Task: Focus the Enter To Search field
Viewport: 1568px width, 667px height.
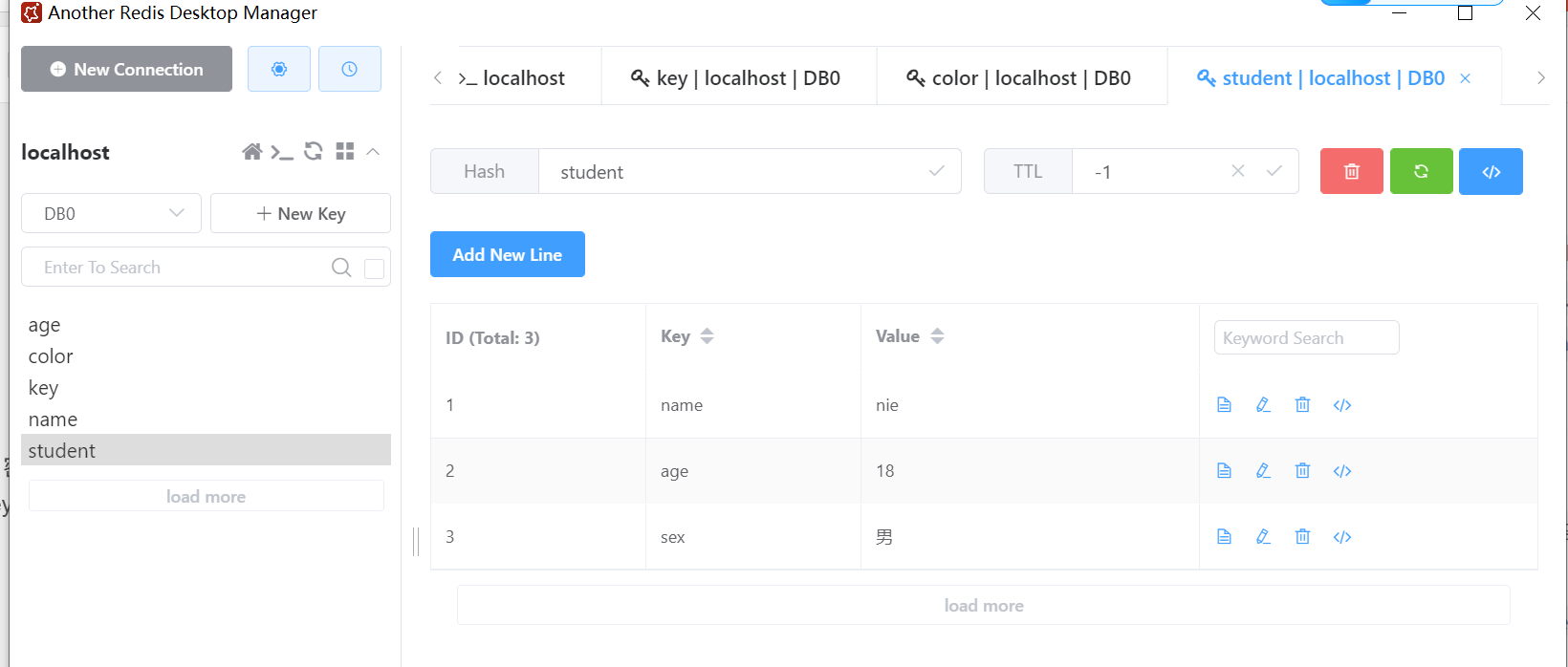Action: click(182, 268)
